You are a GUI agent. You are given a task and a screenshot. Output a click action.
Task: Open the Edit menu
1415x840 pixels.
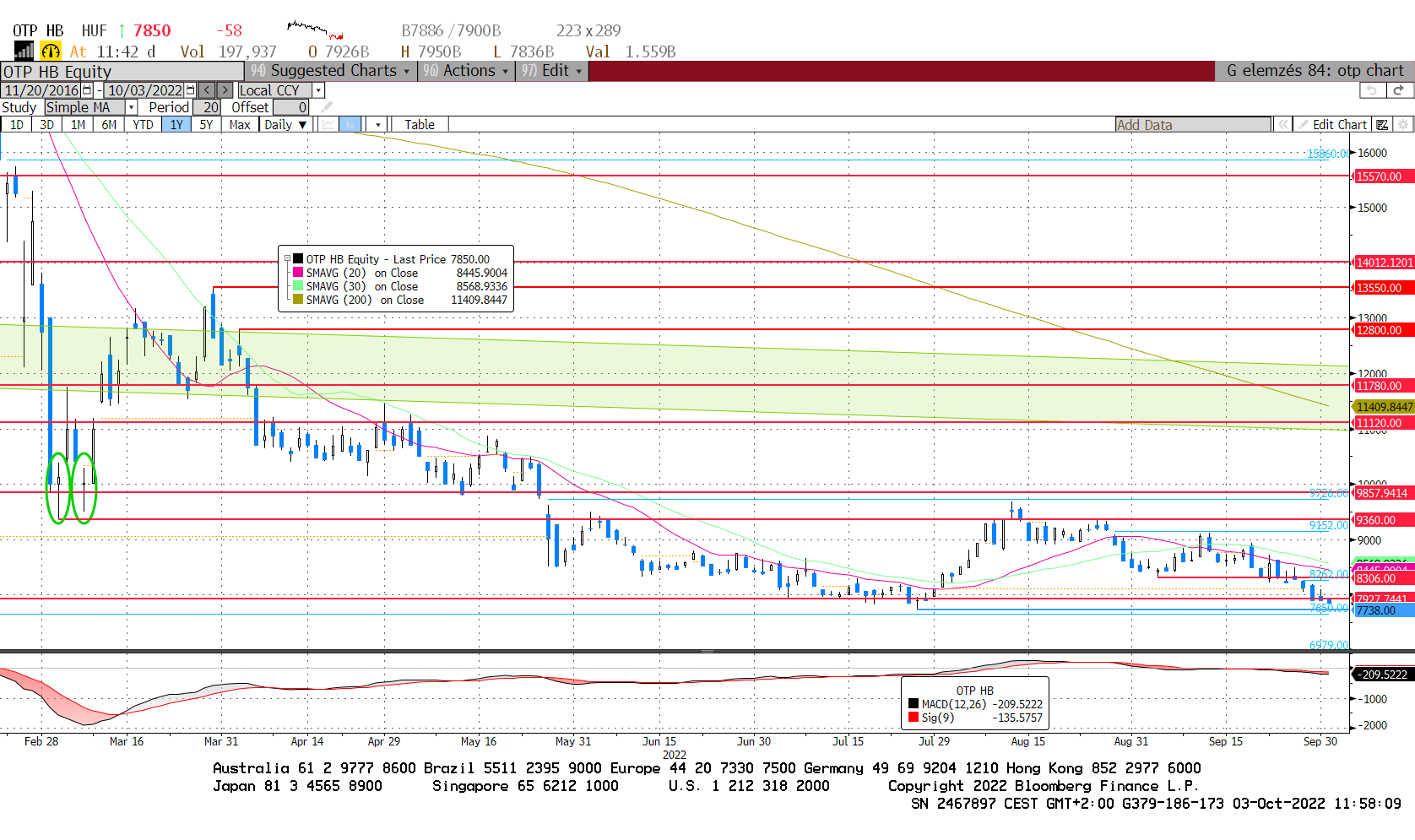point(551,71)
